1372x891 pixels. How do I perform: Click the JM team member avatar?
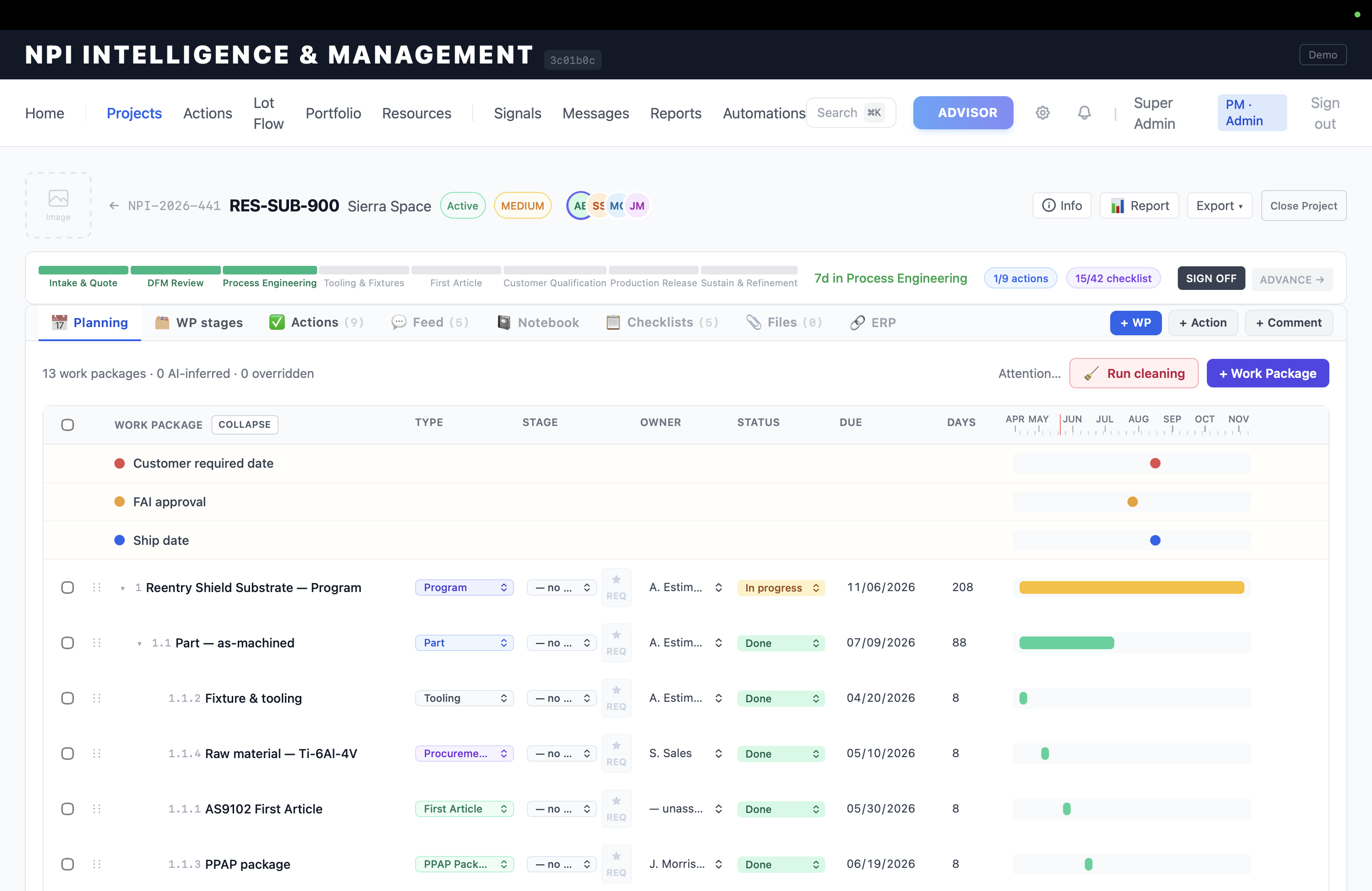coord(637,206)
